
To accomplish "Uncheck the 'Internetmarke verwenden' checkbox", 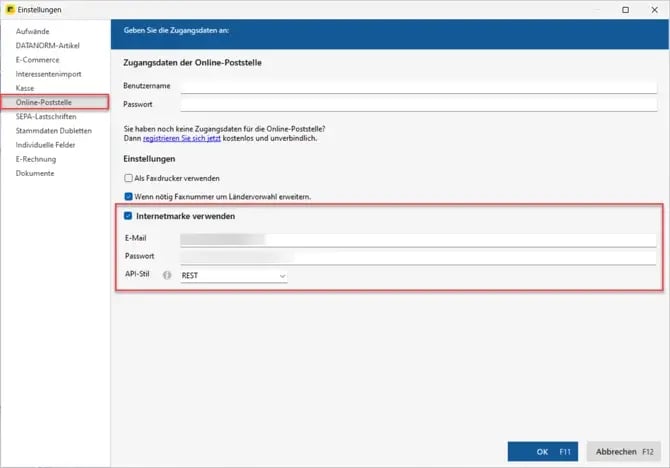I will click(x=128, y=216).
